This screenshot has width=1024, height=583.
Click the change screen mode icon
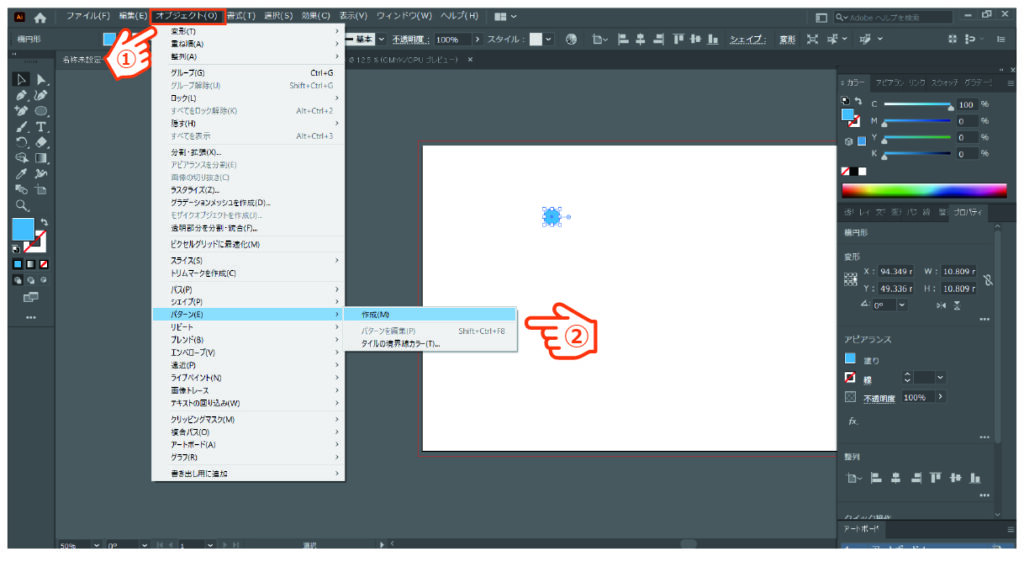(x=31, y=297)
